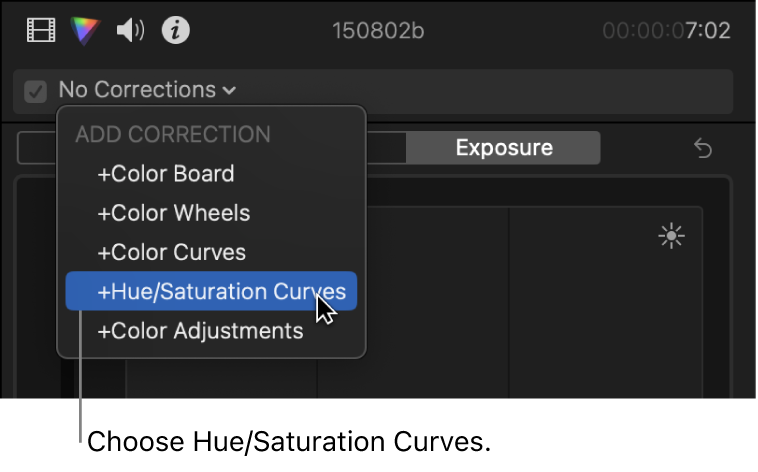Add a Color Wheels correction
Screen dimensions: 758x472
click(173, 213)
